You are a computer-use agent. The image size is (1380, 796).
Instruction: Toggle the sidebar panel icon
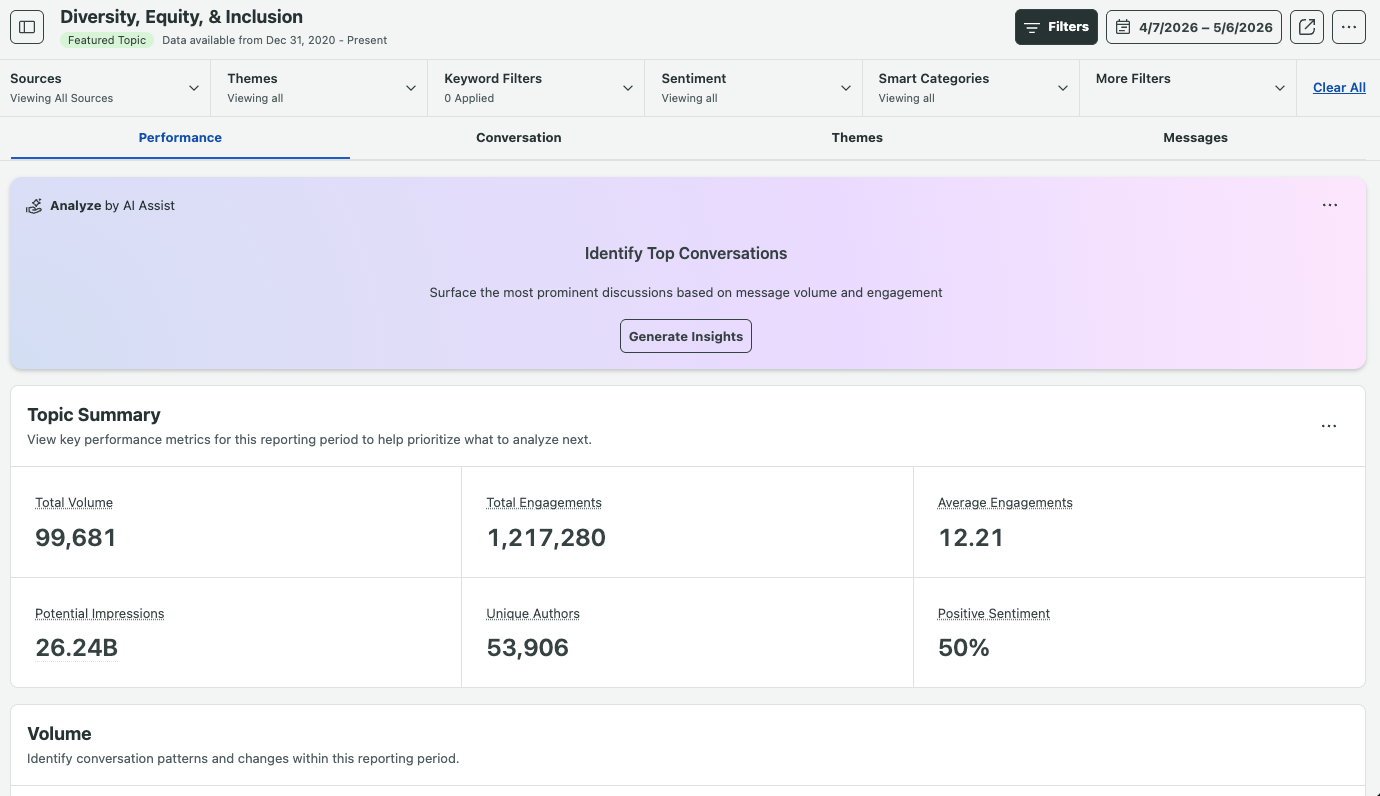pyautogui.click(x=27, y=27)
